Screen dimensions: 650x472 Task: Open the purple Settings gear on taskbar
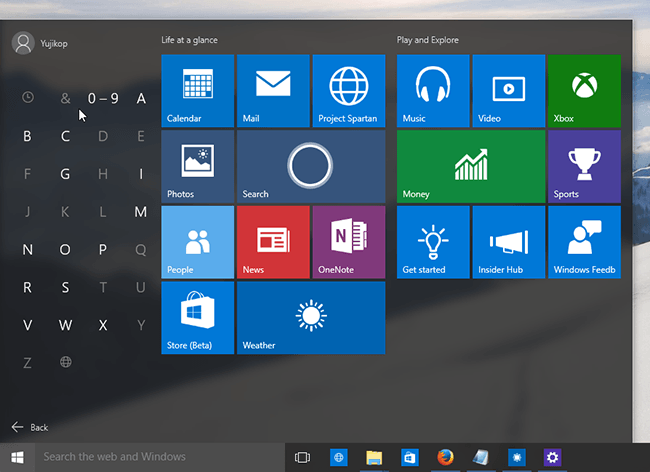552,457
